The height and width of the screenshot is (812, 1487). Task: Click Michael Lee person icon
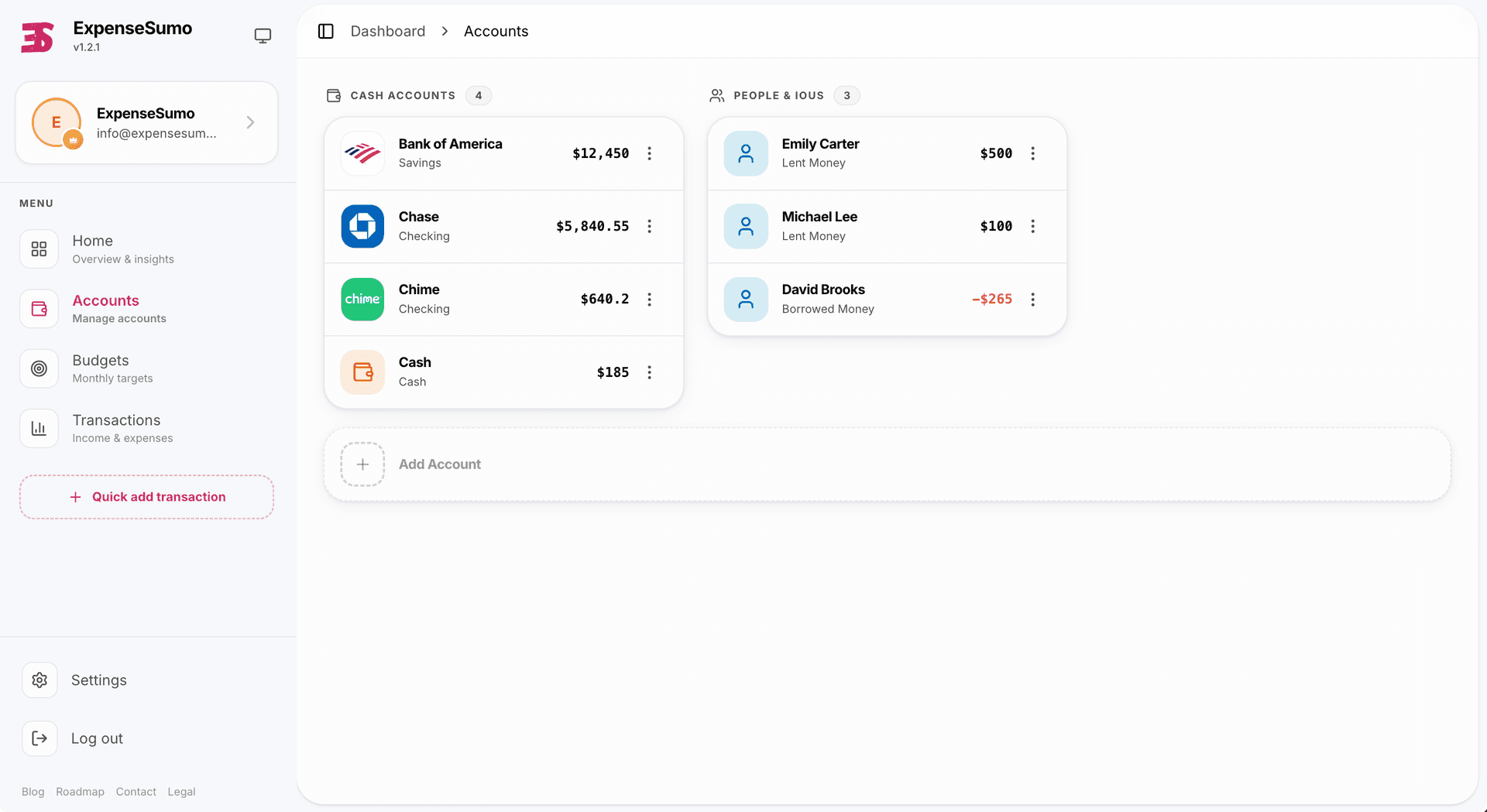tap(746, 226)
